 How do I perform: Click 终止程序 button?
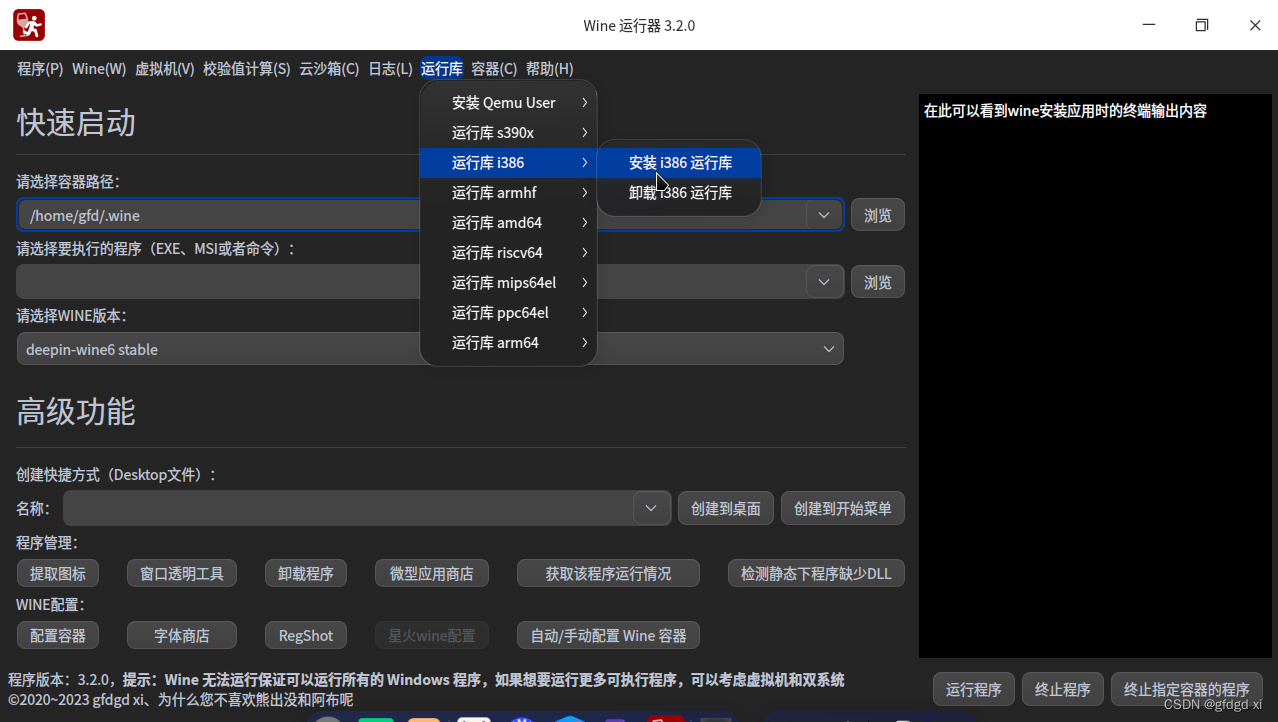pyautogui.click(x=1063, y=689)
